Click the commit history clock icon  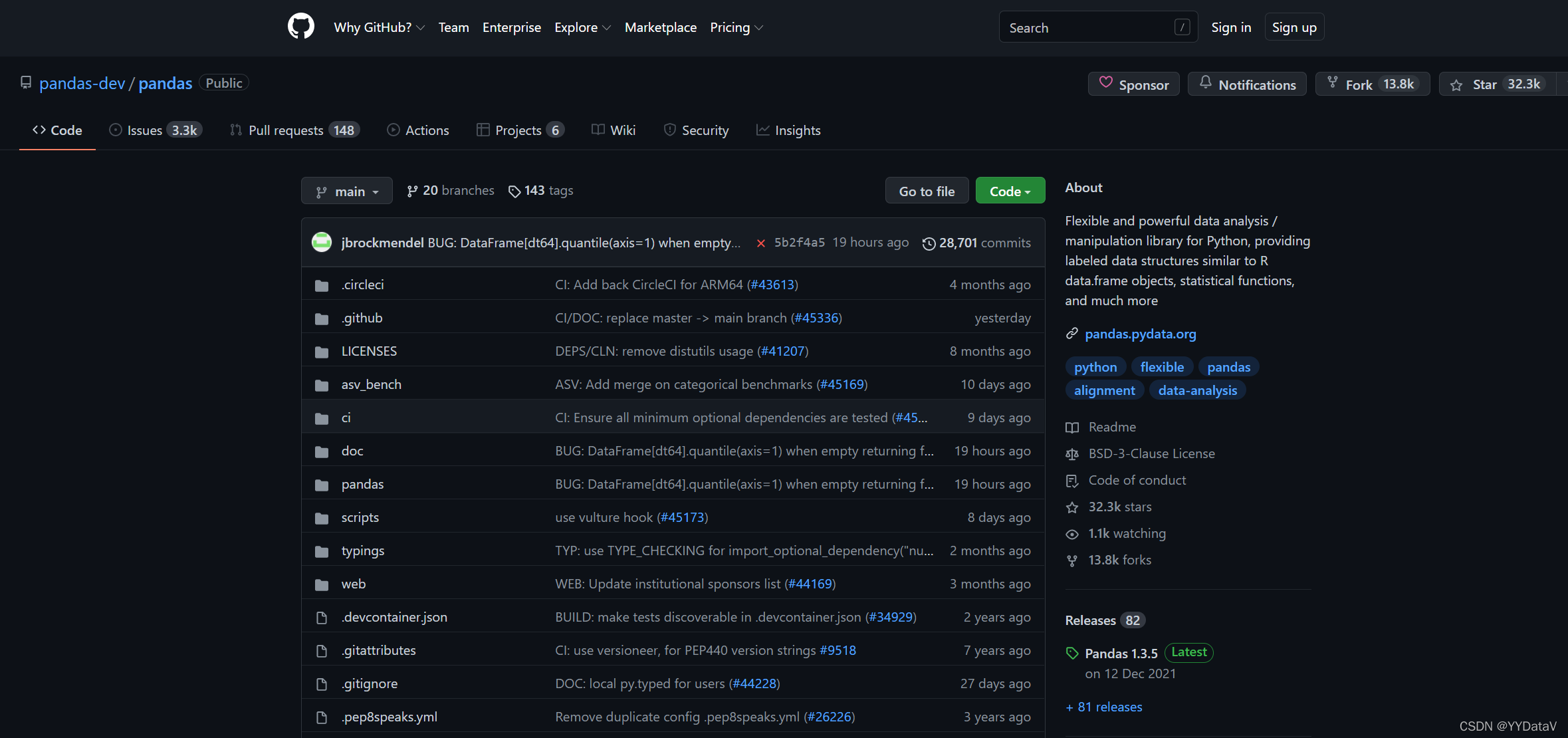point(929,244)
